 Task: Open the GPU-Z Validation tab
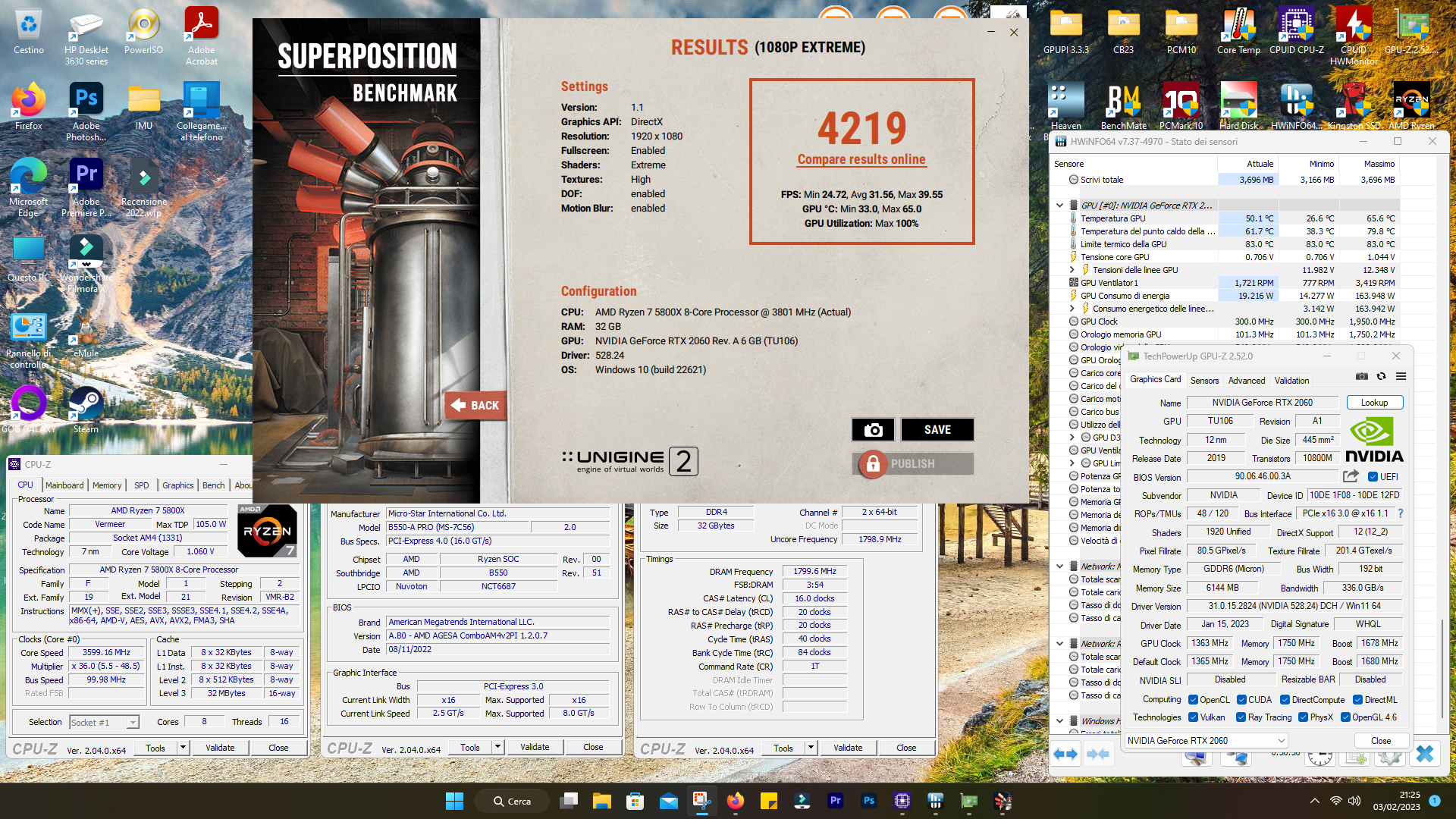(x=1291, y=381)
